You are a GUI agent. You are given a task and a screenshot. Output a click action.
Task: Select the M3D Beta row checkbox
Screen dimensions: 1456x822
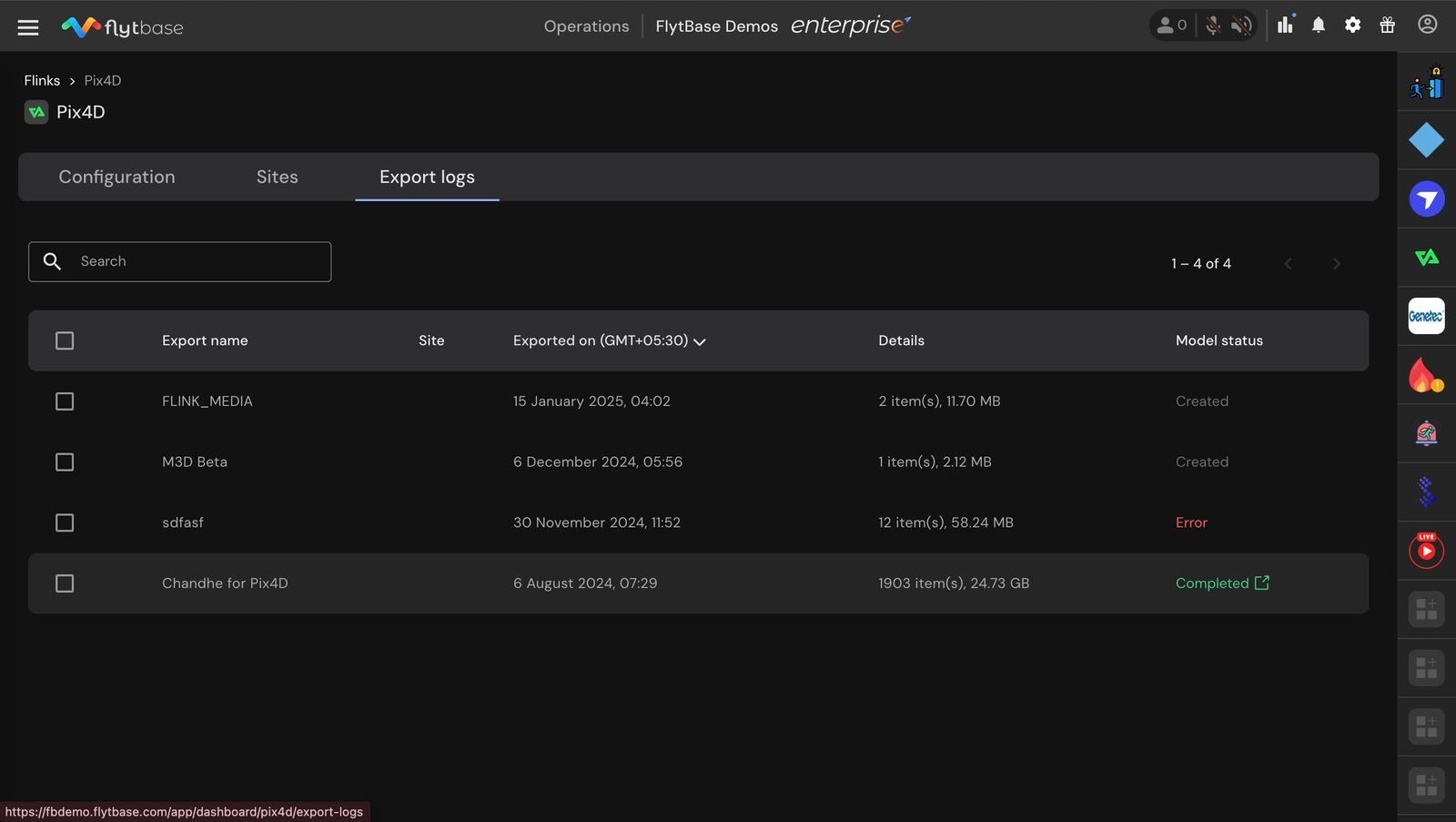pyautogui.click(x=65, y=462)
